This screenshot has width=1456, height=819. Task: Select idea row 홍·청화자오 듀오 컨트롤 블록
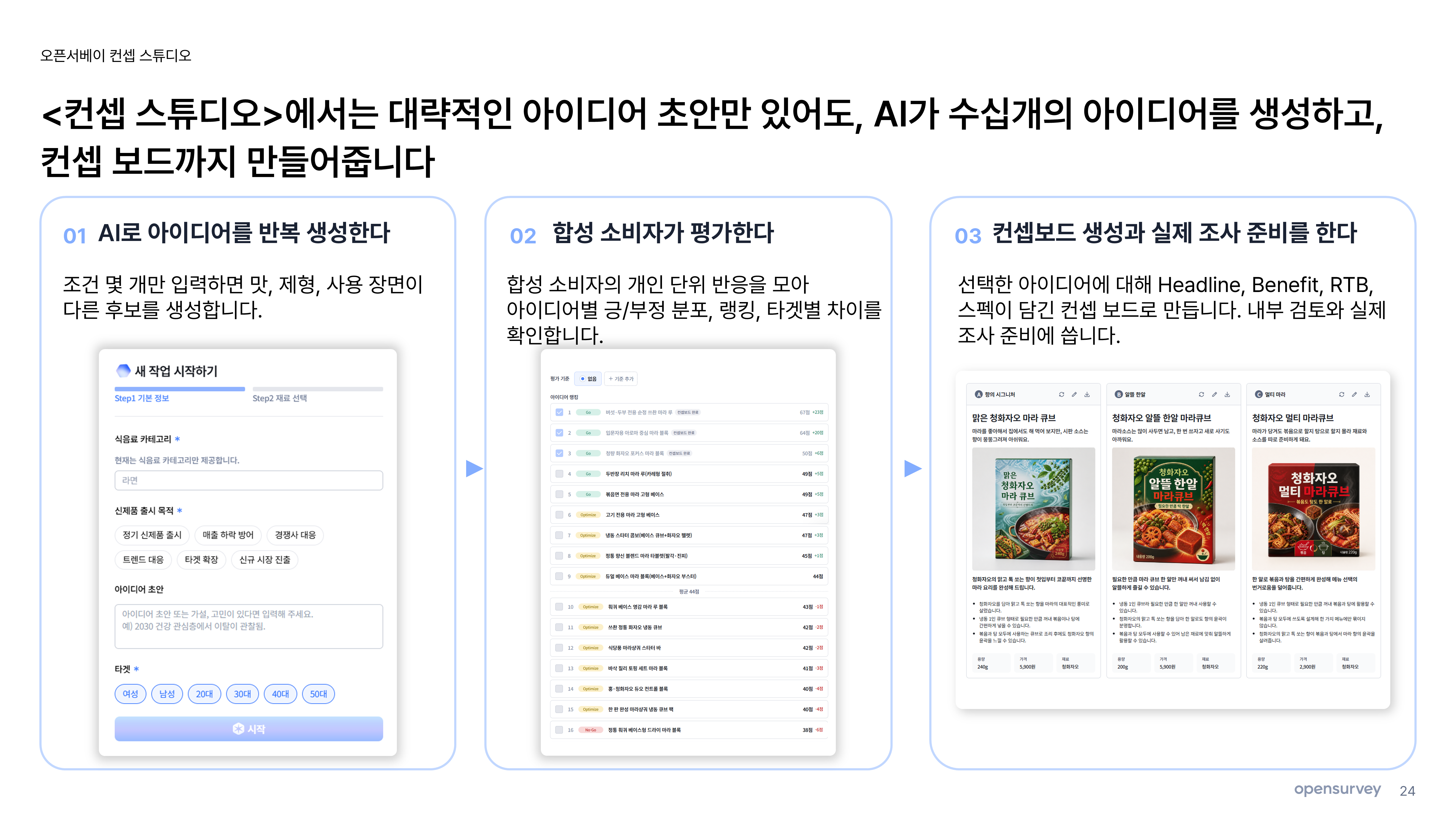(x=689, y=689)
